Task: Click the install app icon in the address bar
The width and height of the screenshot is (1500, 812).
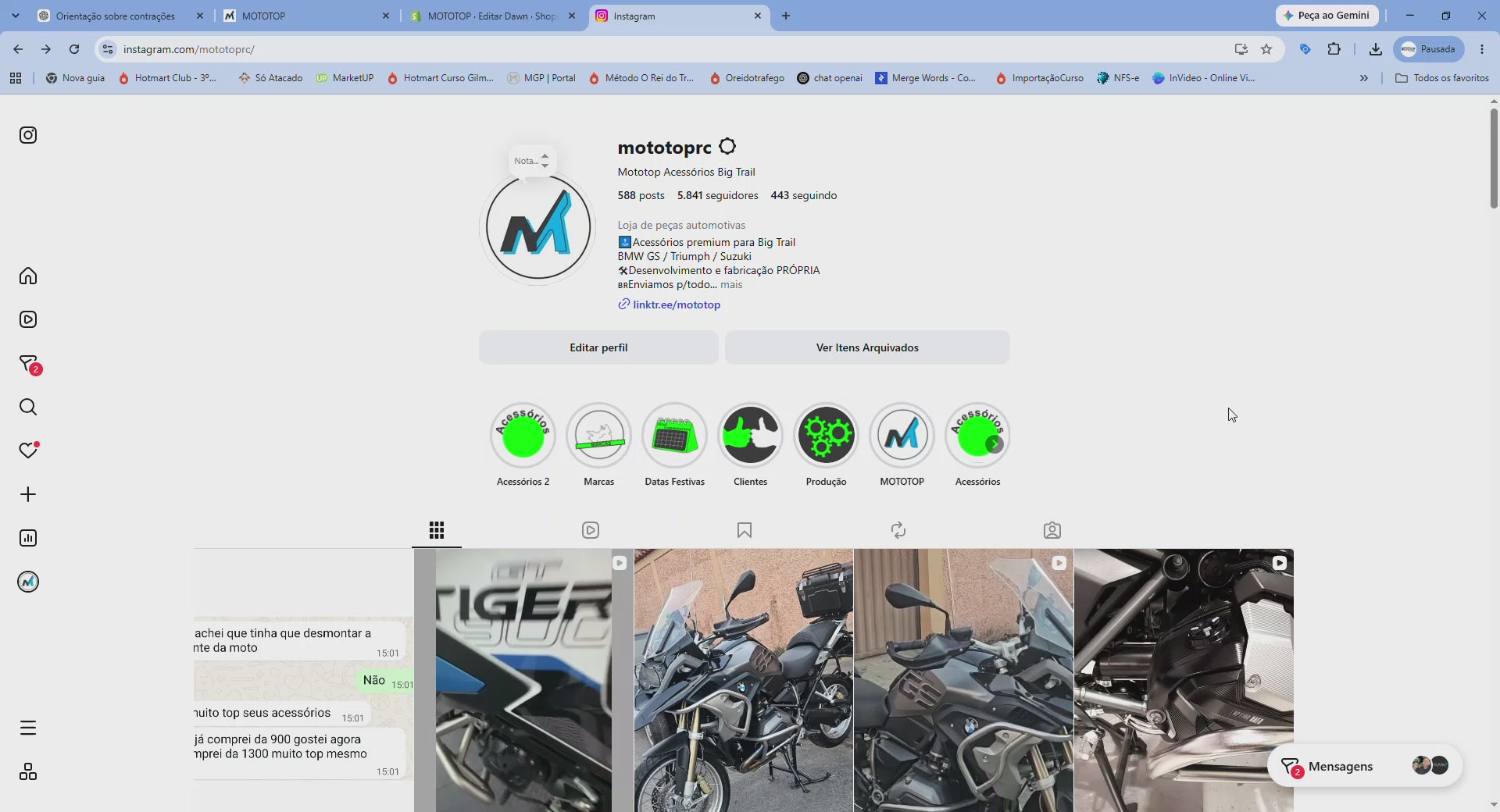Action: click(x=1241, y=49)
